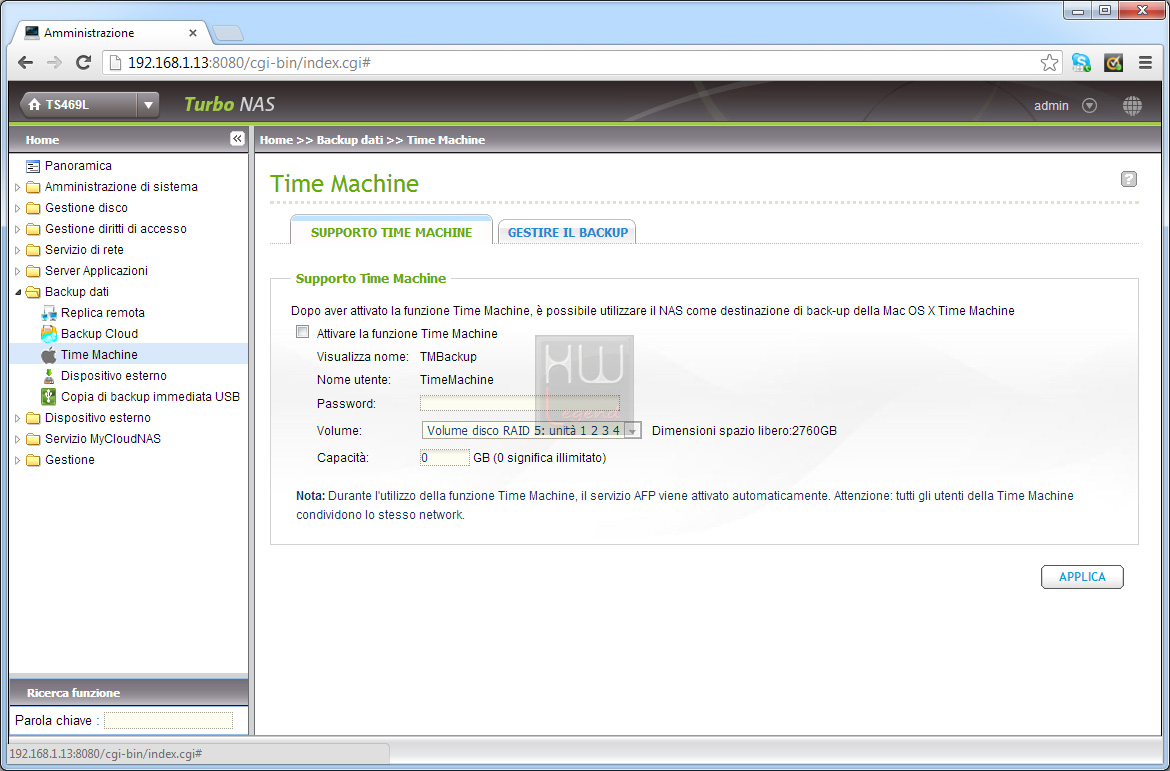The image size is (1170, 771).
Task: Bookmark this page with the star icon
Action: [1049, 63]
